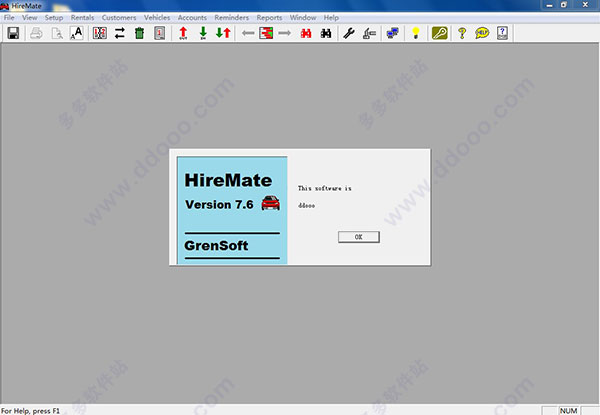Screen dimensions: 600x415
Task: Click the green trash bin icon
Action: point(140,33)
